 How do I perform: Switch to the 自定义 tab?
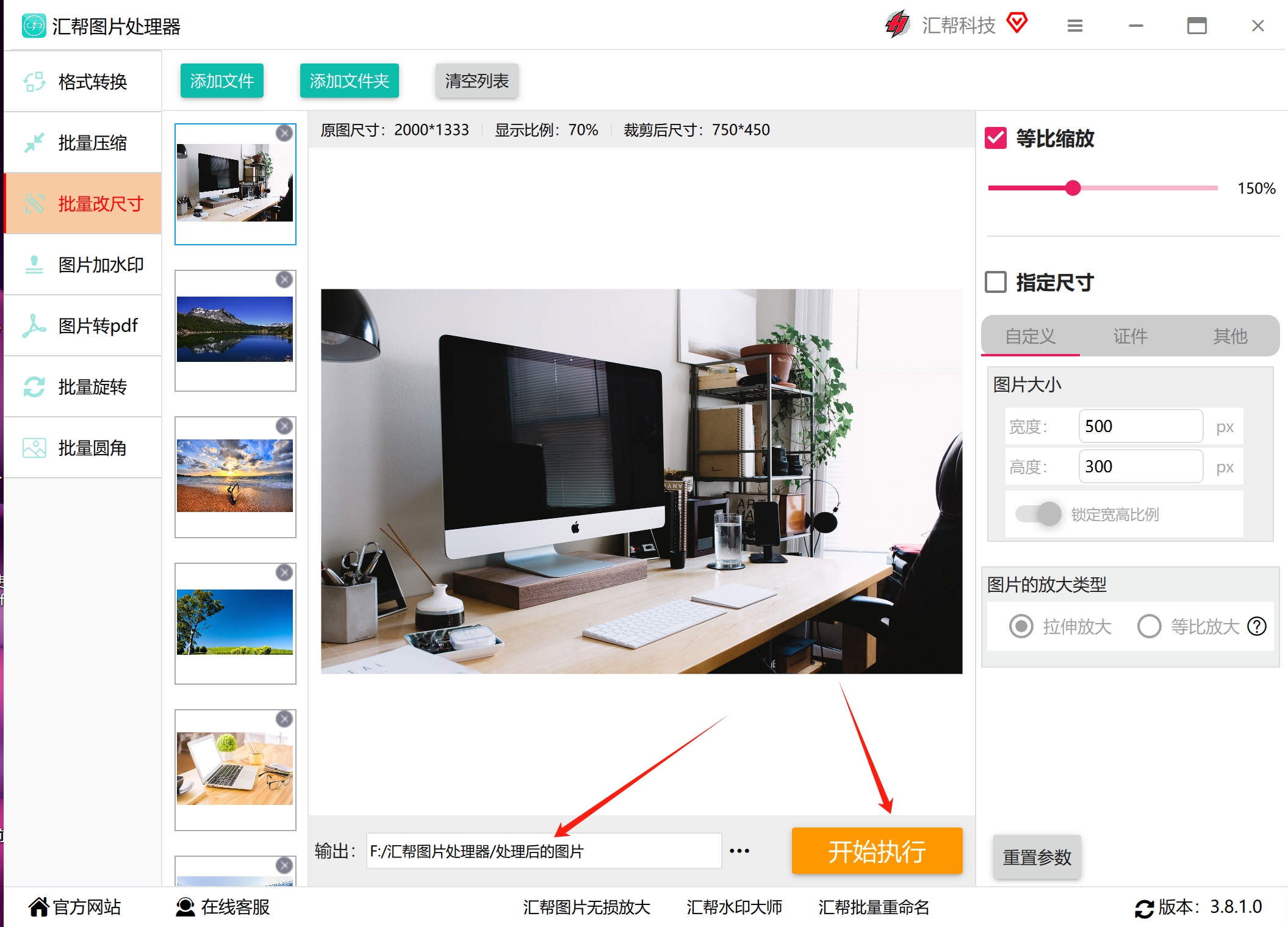tap(1031, 336)
